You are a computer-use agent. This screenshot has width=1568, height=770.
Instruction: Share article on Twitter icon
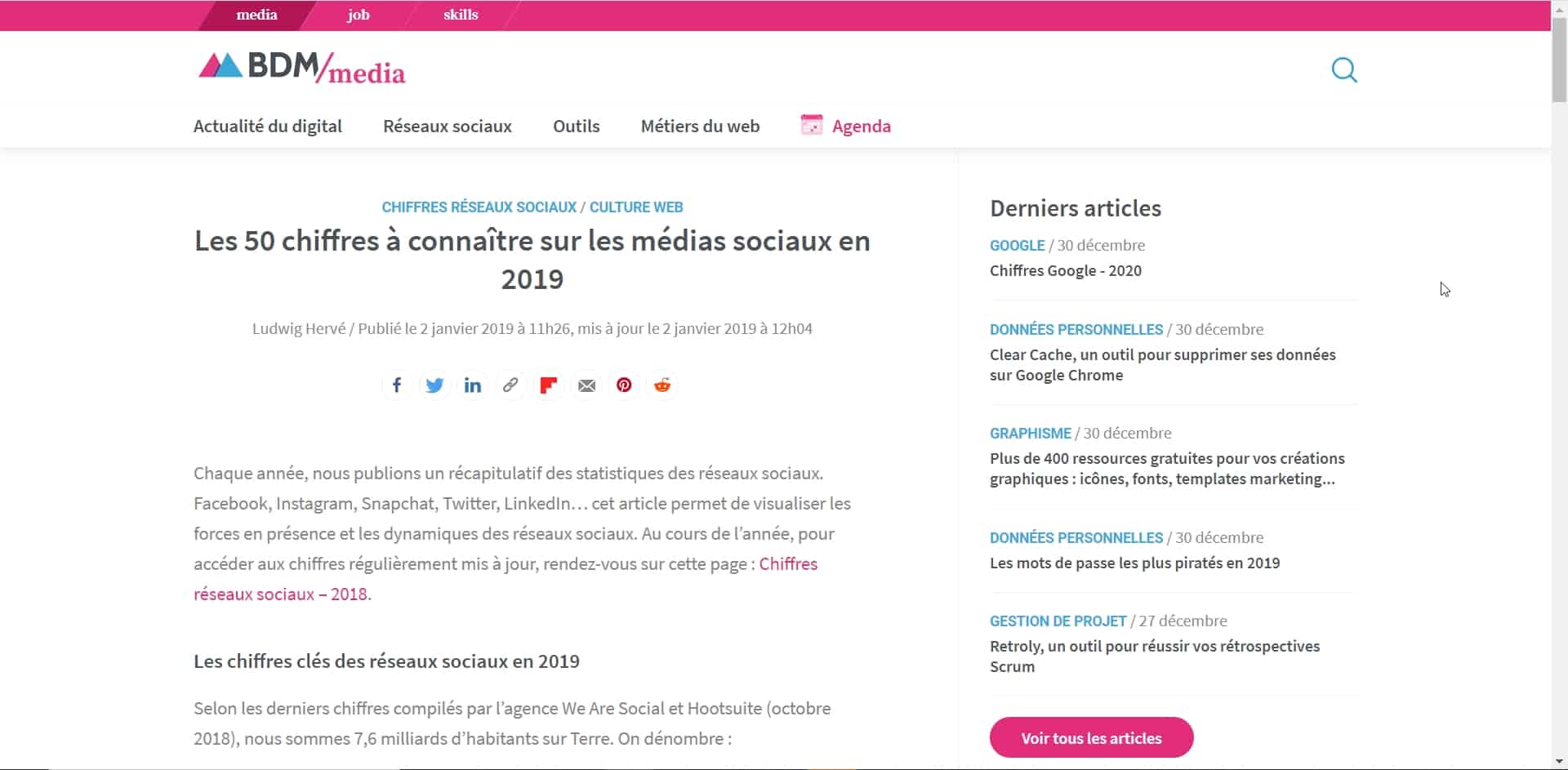click(x=434, y=385)
